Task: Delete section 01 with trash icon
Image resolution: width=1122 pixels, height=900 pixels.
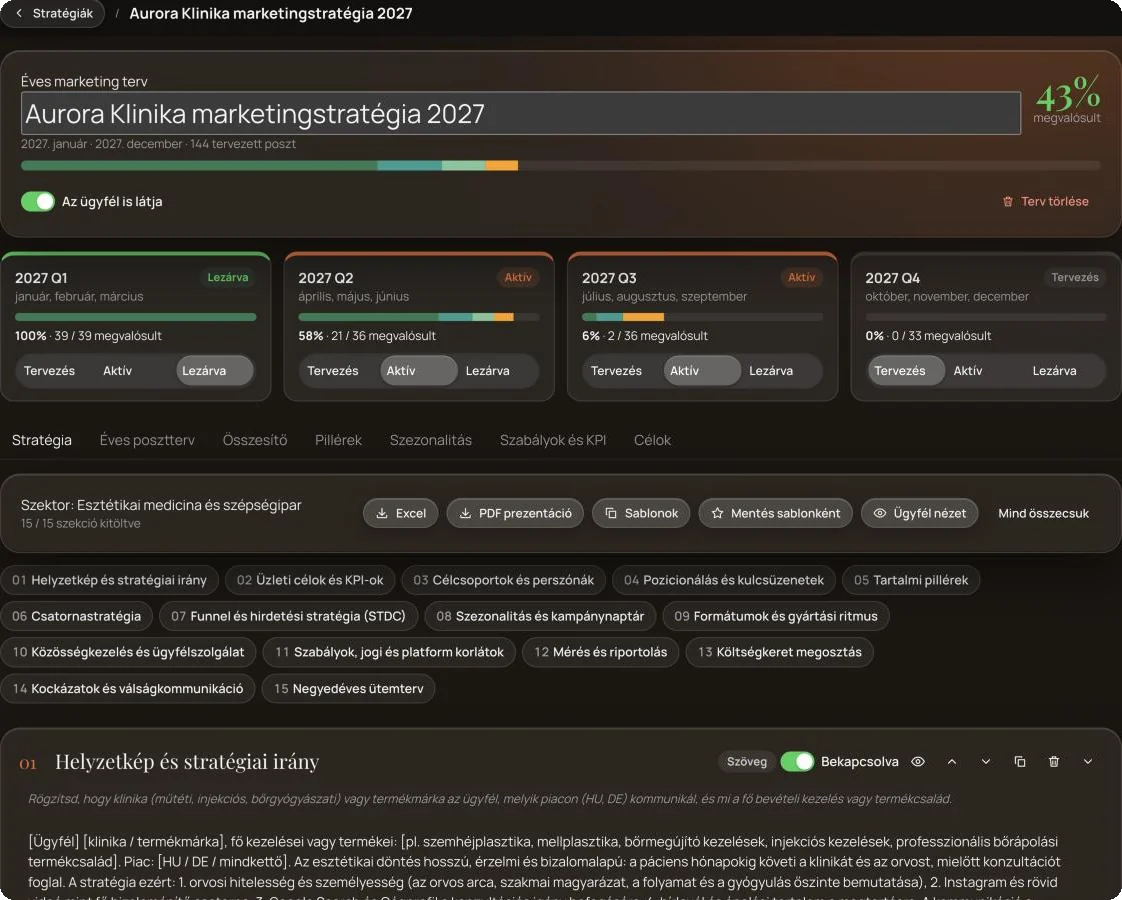Action: click(1054, 762)
